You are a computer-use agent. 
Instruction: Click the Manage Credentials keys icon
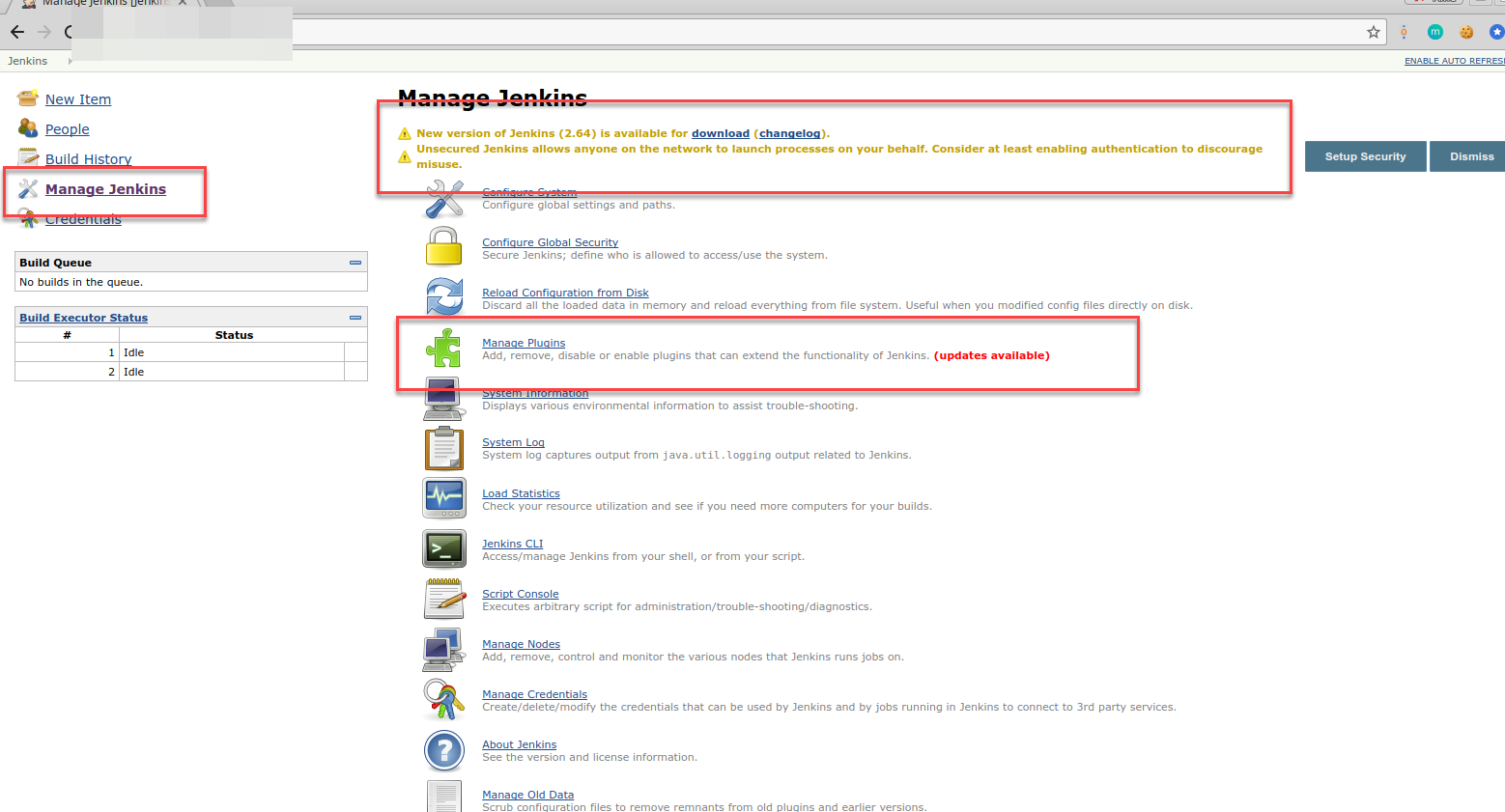[444, 700]
